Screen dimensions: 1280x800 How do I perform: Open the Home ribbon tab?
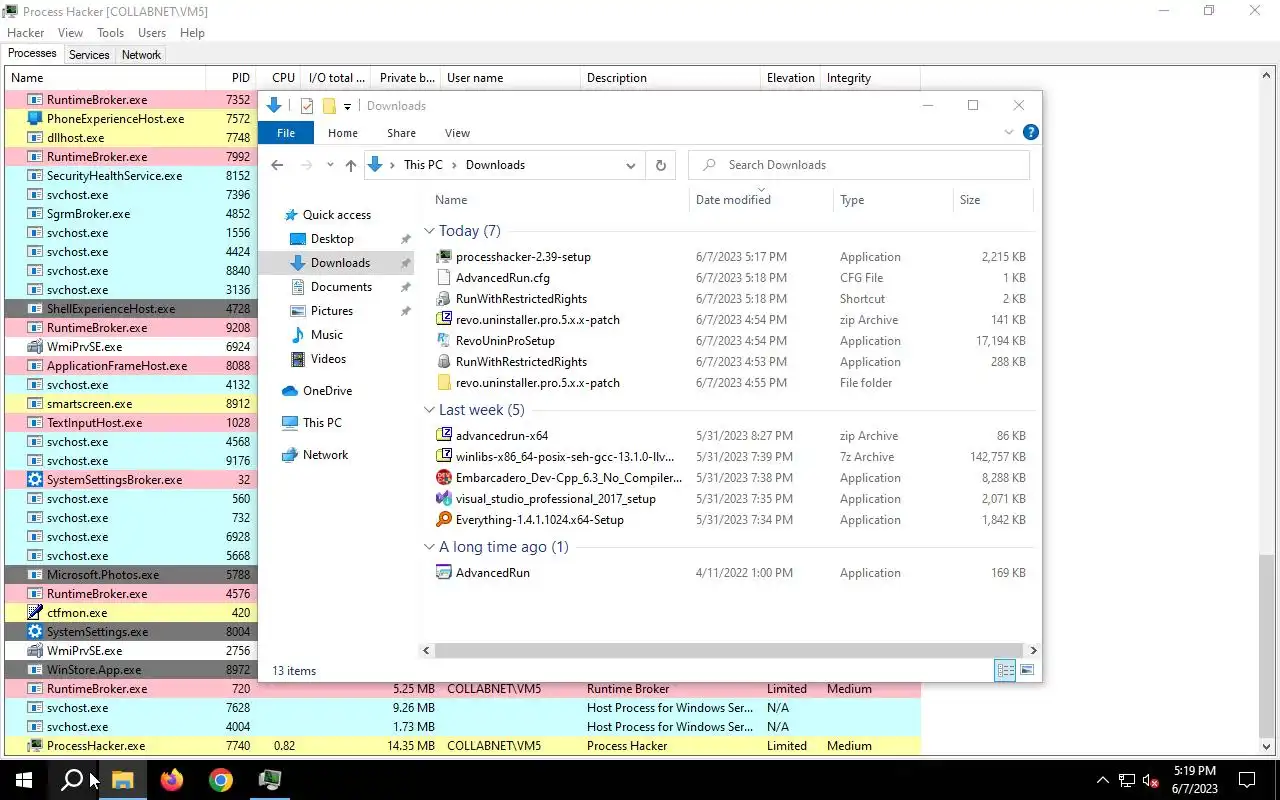(x=343, y=133)
